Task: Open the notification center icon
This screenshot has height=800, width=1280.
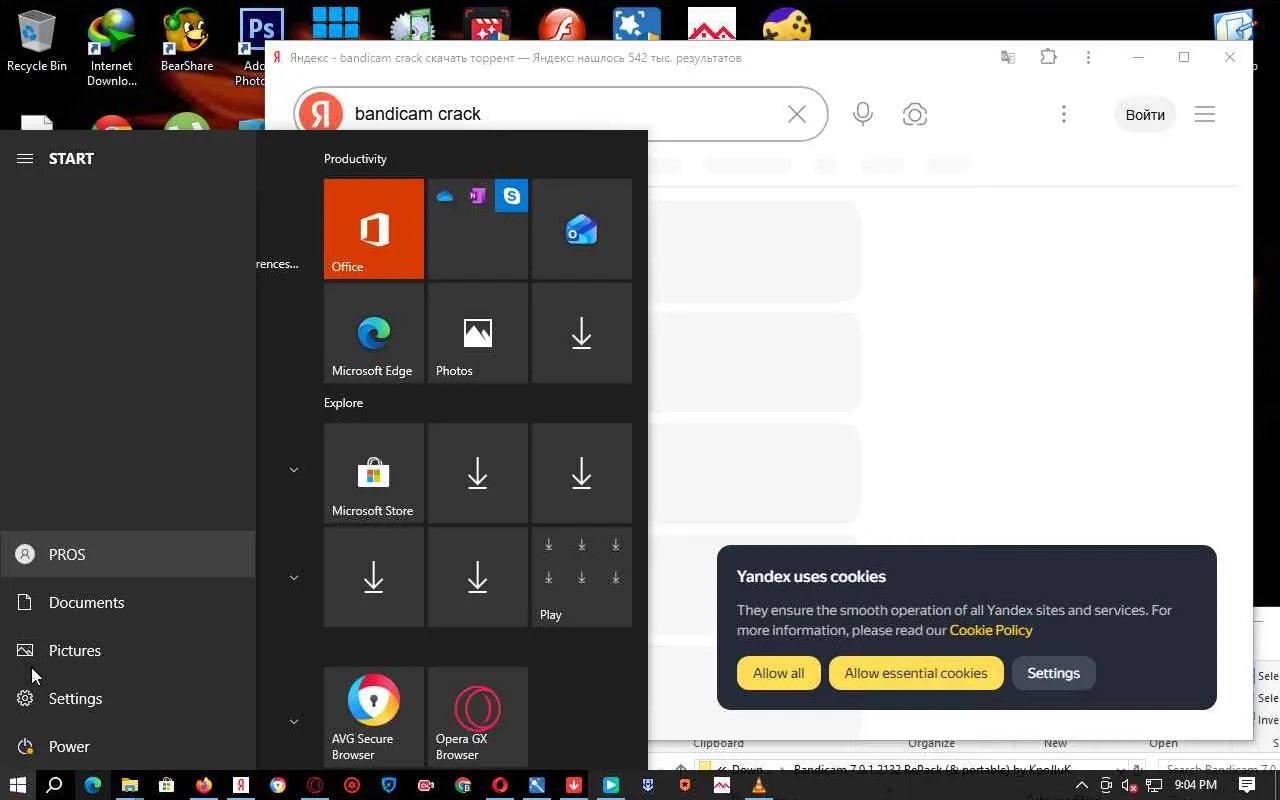Action: 1247,785
